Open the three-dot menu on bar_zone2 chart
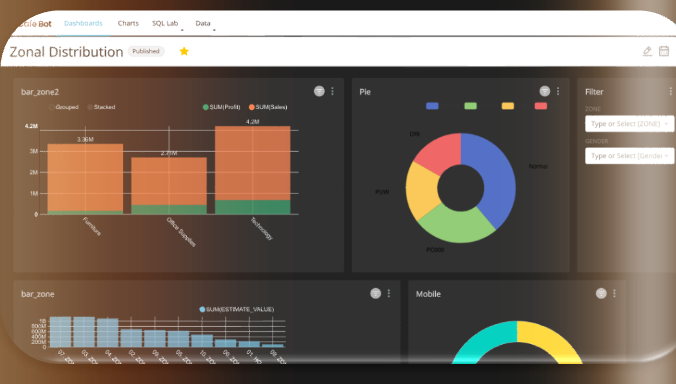676x384 pixels. coord(332,91)
